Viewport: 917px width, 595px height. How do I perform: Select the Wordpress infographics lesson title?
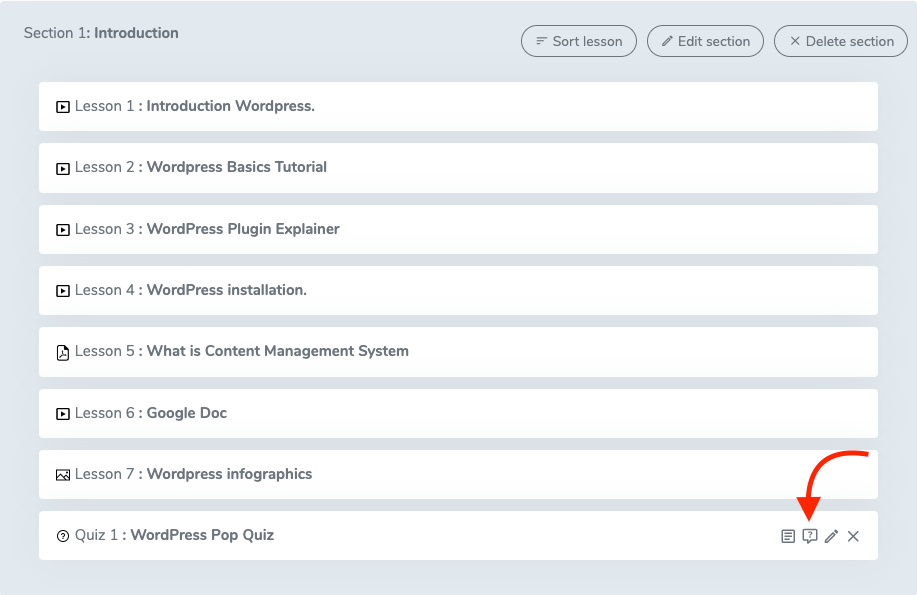point(229,474)
